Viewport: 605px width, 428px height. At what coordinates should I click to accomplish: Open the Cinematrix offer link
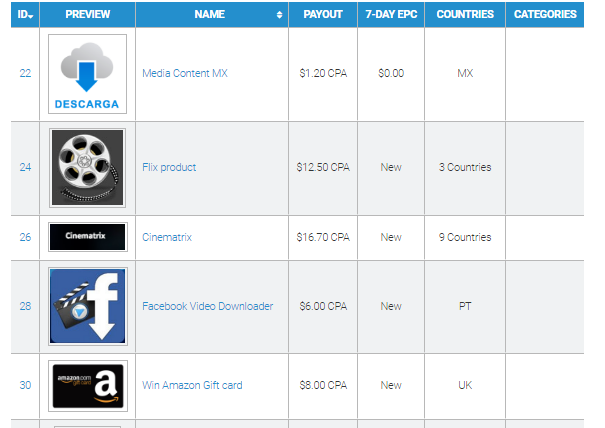coord(167,237)
